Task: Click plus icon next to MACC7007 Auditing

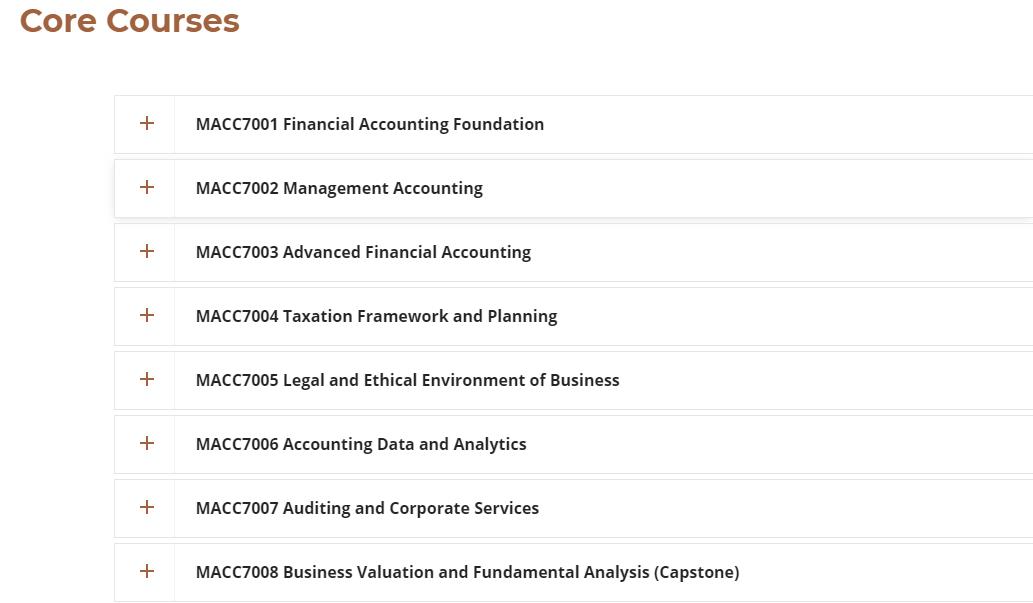Action: tap(147, 508)
